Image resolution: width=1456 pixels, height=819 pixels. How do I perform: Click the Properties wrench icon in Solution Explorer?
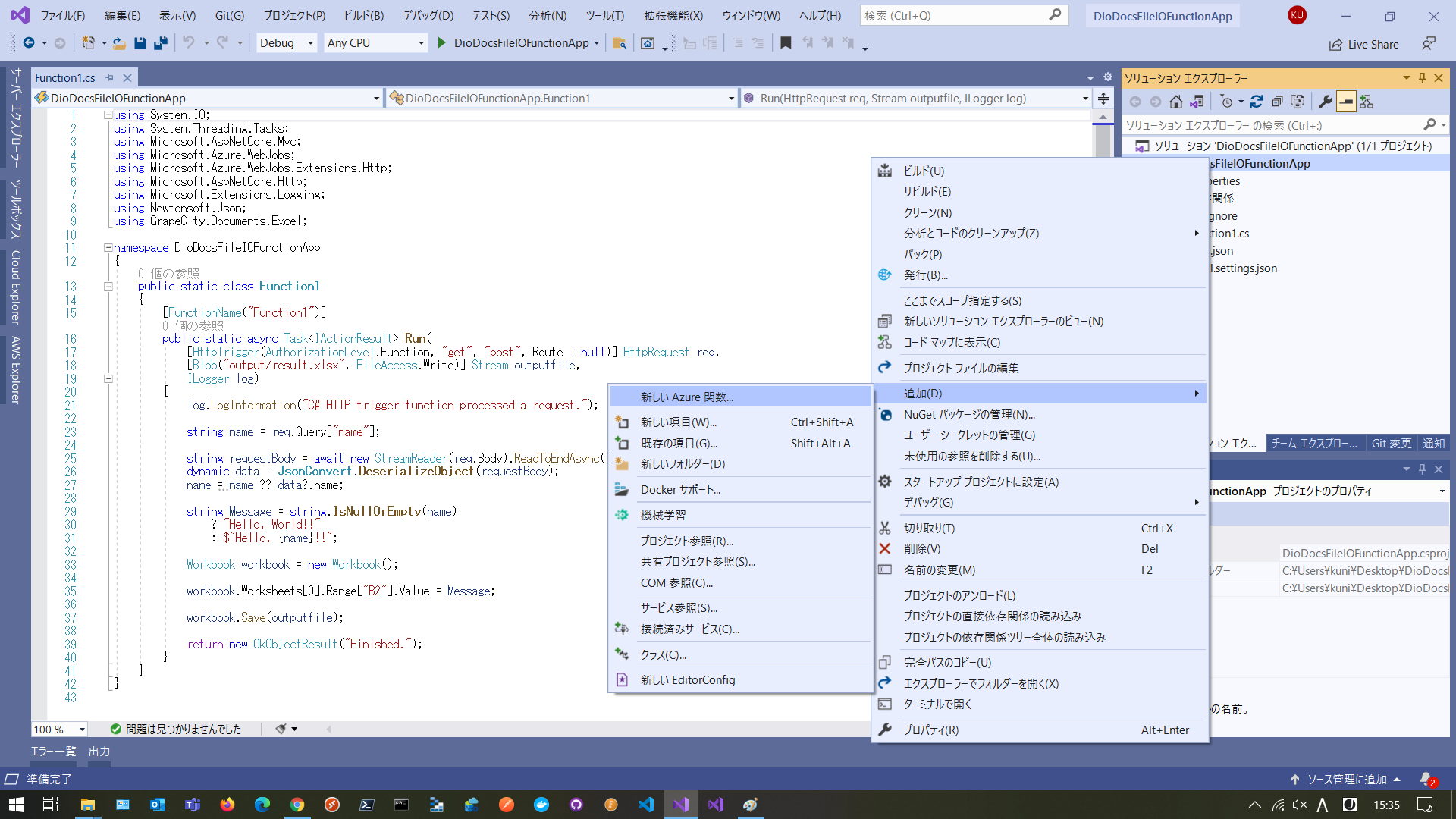[x=1326, y=102]
